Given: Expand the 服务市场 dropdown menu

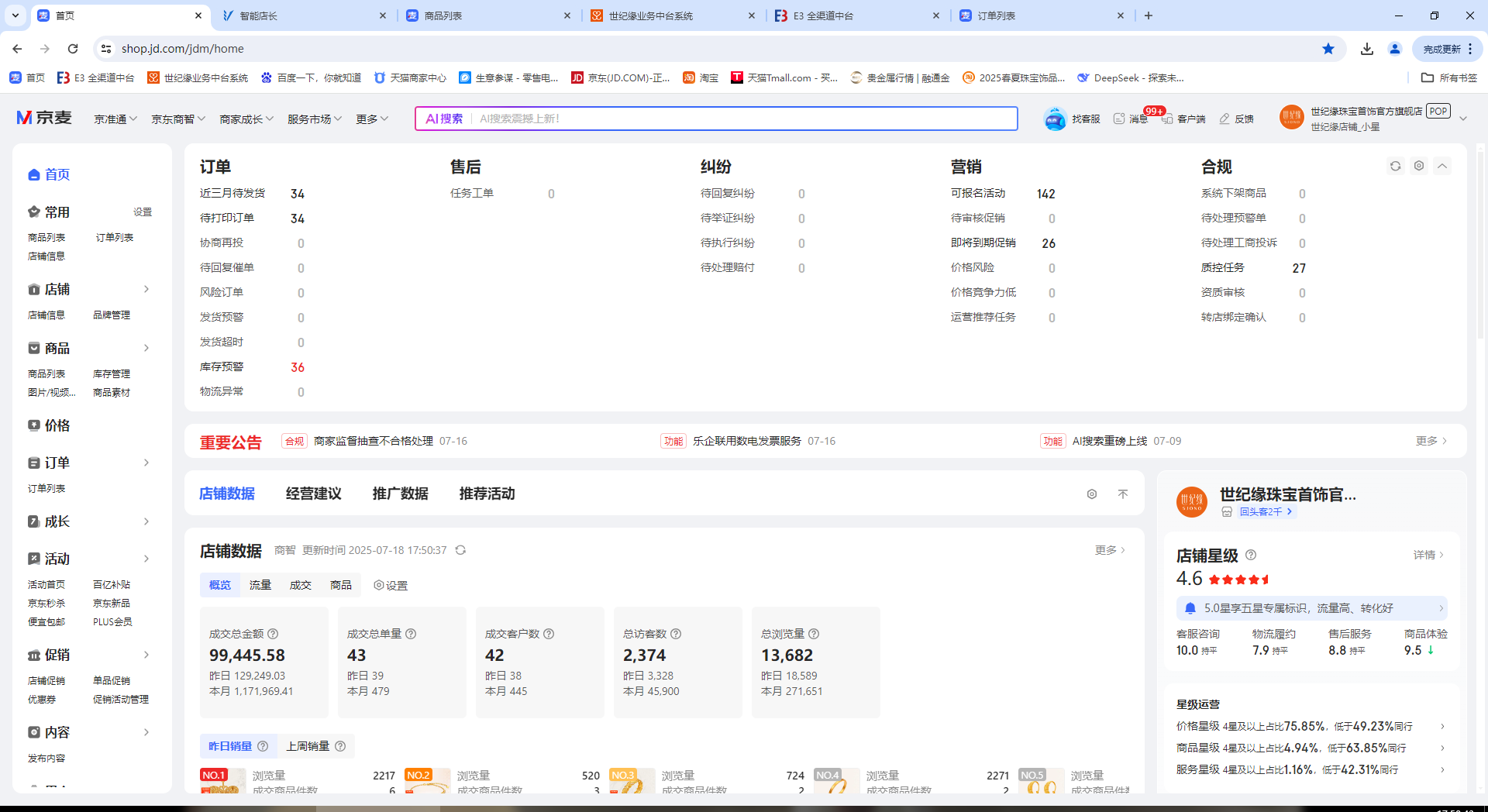Looking at the screenshot, I should click(x=314, y=119).
